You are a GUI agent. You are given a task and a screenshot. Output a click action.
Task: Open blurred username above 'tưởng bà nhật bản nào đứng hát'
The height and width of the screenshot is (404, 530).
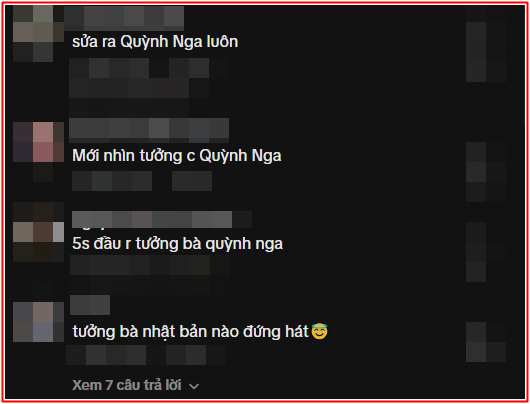tap(90, 305)
